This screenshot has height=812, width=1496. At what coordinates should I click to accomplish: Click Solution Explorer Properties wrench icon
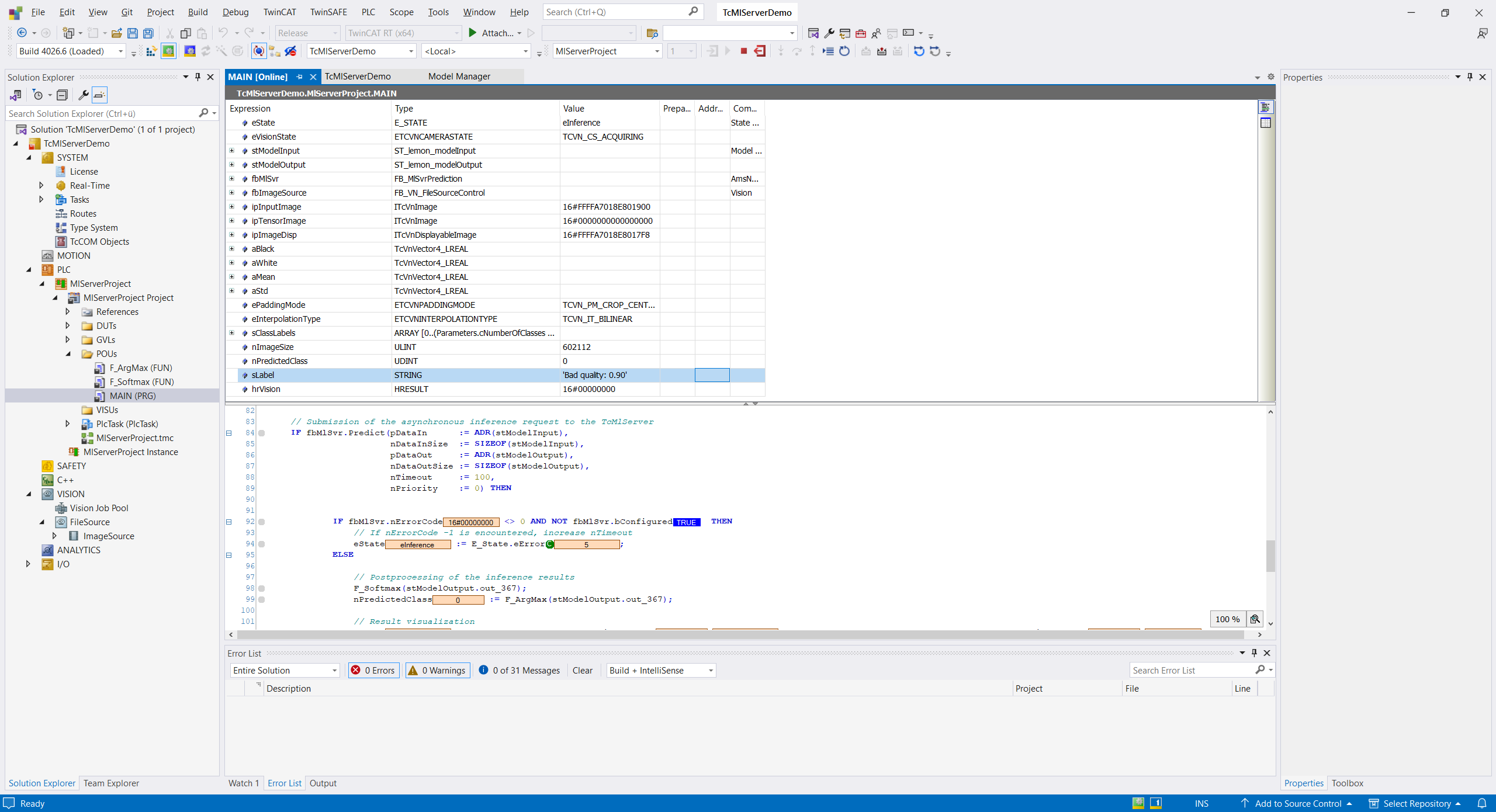(84, 95)
